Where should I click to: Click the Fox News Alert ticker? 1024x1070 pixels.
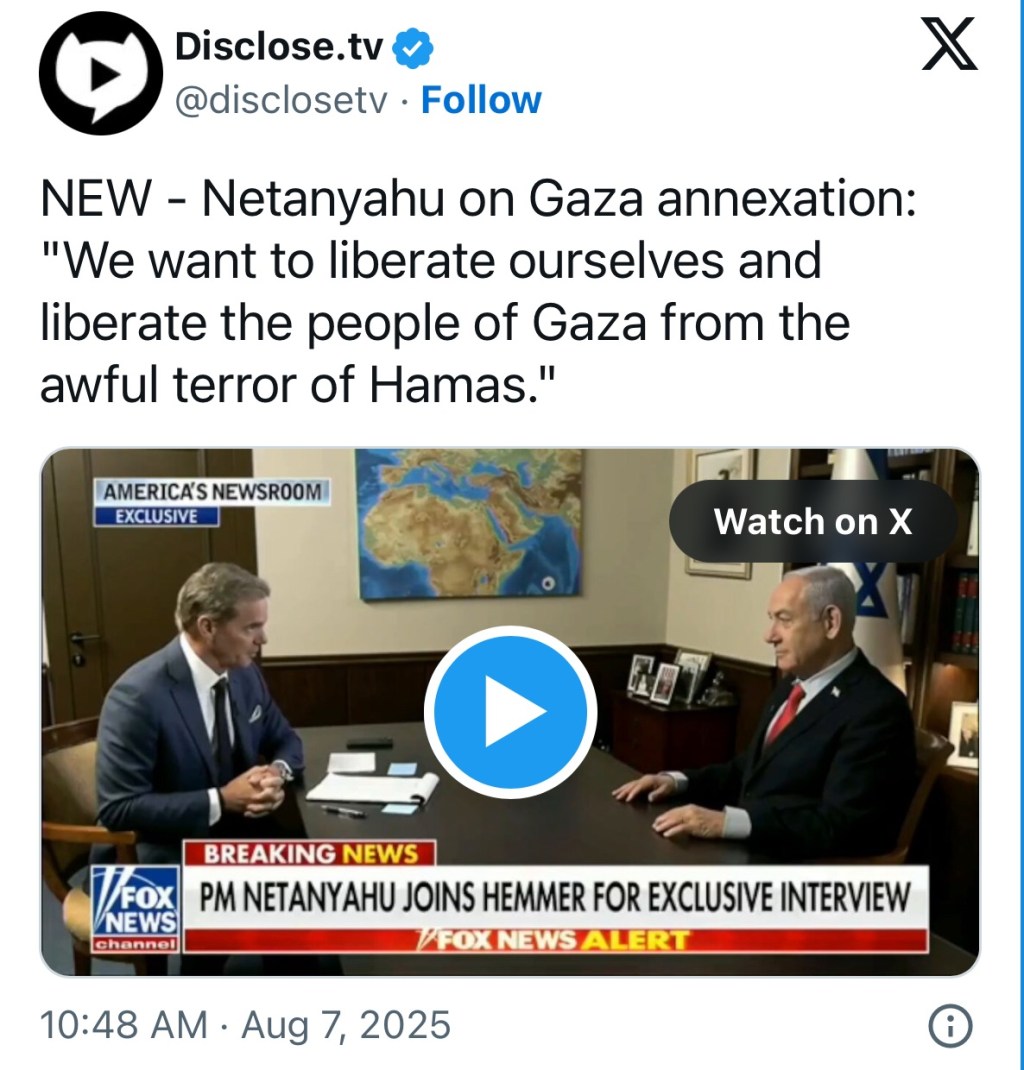556,940
